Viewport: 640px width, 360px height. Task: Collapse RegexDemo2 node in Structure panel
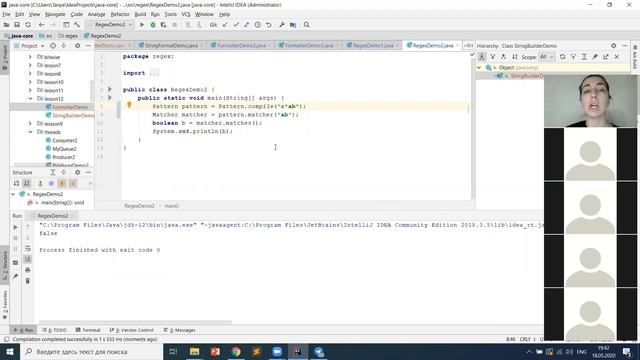coord(13,194)
